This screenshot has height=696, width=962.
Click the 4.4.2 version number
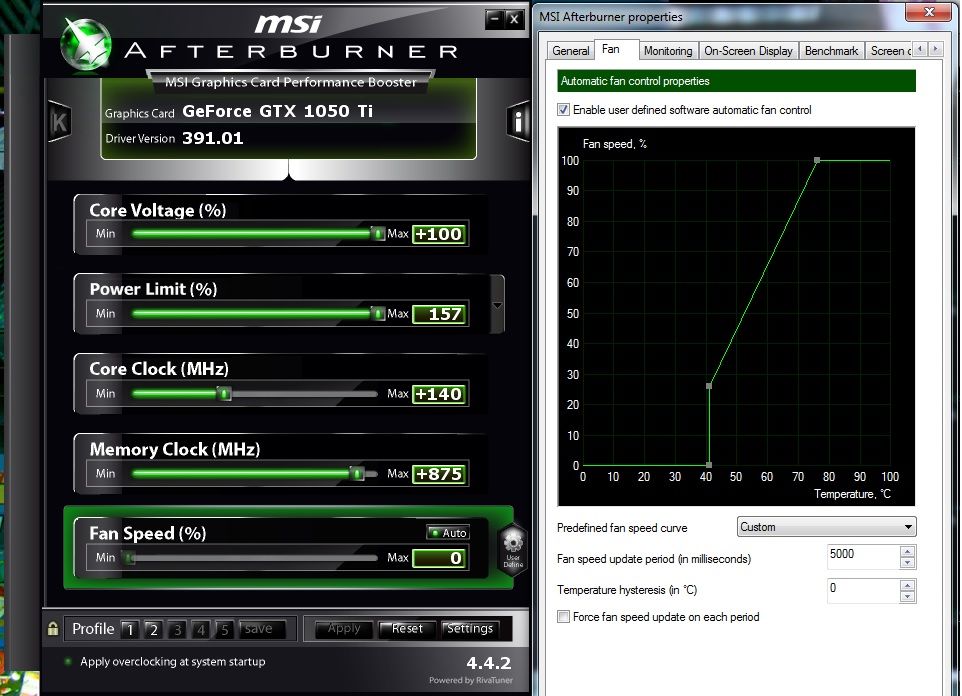(x=488, y=663)
